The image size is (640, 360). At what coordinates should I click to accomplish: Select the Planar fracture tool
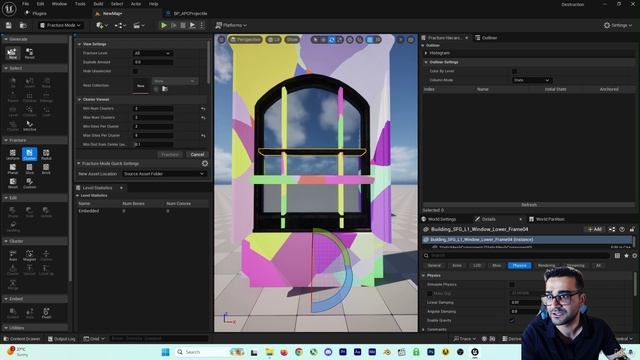[x=13, y=169]
